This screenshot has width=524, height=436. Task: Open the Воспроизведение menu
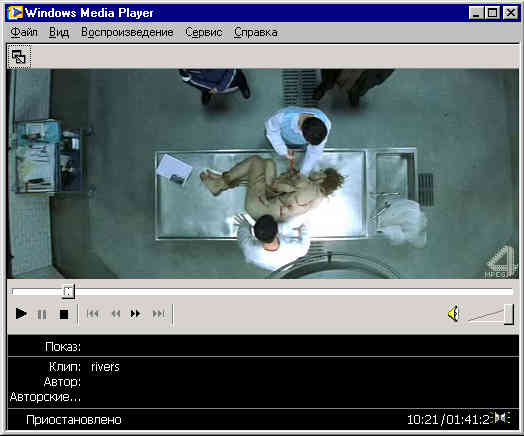127,32
